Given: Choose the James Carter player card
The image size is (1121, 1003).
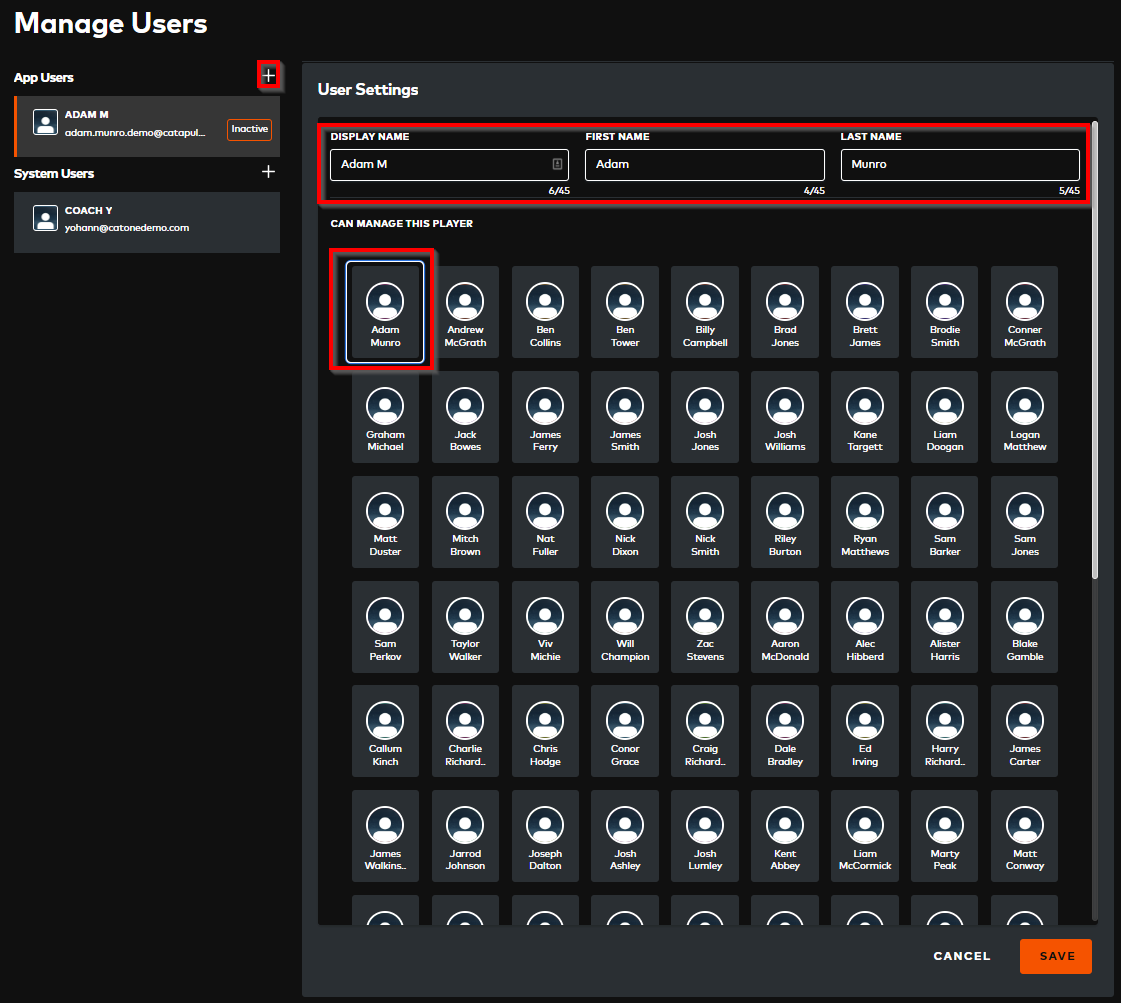Looking at the screenshot, I should (x=1024, y=731).
